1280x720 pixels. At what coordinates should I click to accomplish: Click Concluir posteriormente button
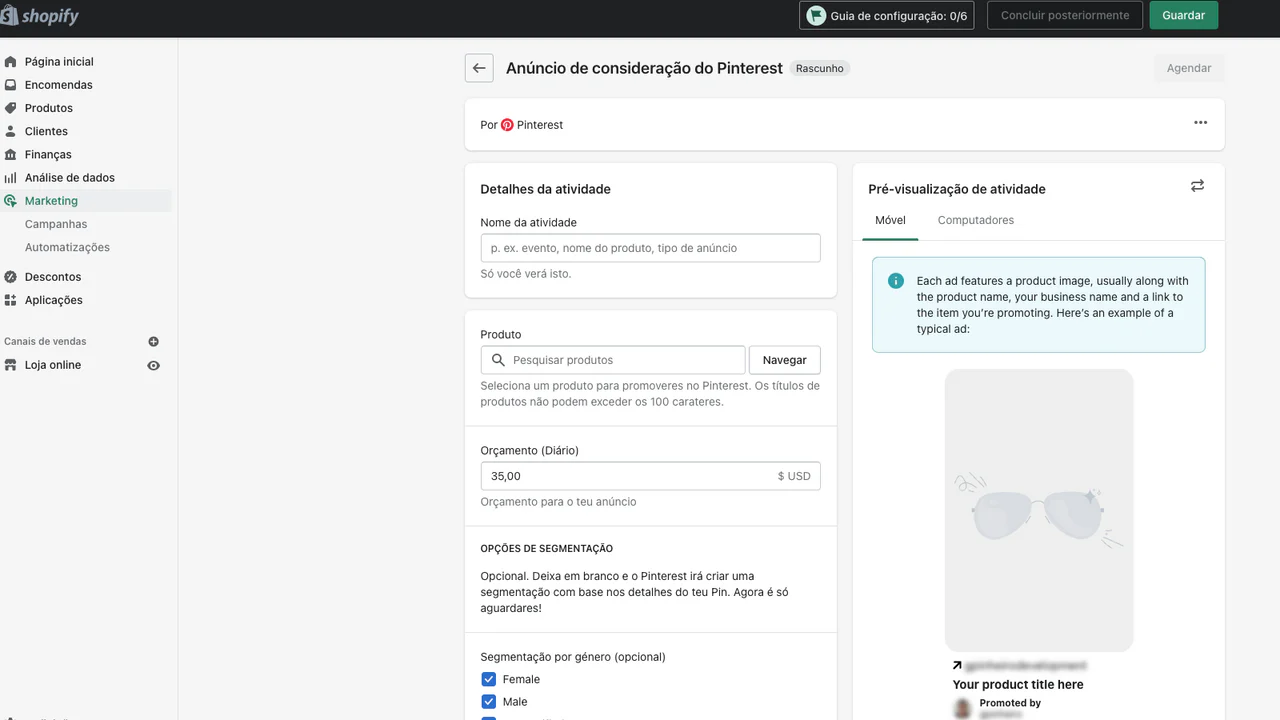[1065, 15]
